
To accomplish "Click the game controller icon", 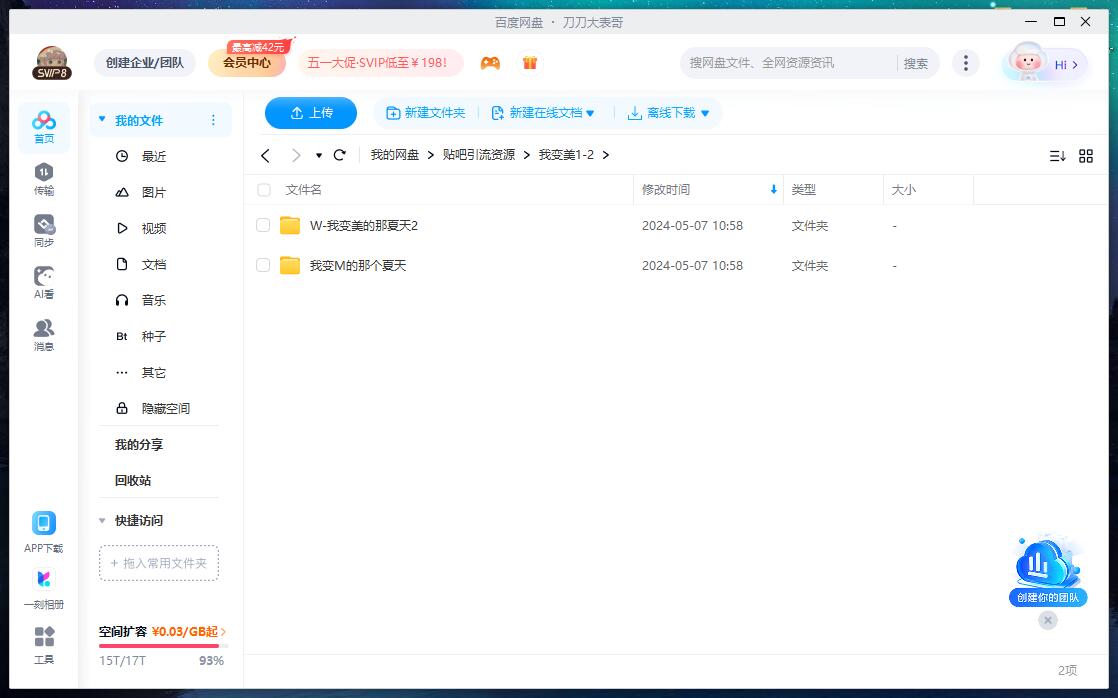I will click(x=490, y=63).
